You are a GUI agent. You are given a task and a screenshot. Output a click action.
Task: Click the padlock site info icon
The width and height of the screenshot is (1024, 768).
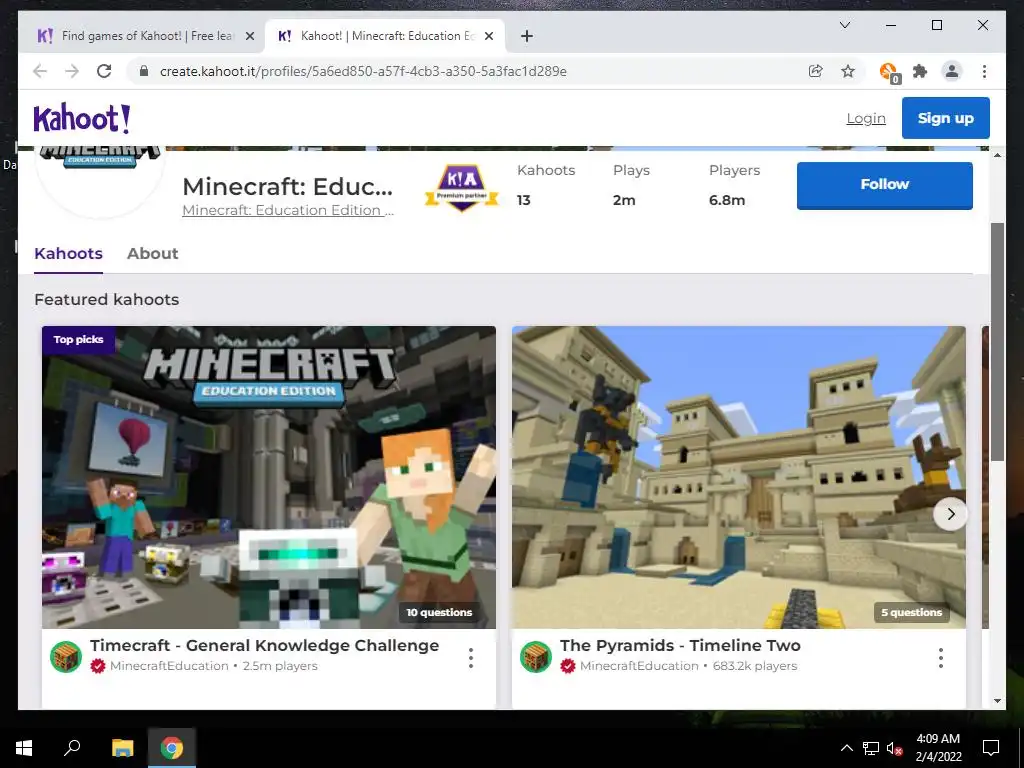144,71
